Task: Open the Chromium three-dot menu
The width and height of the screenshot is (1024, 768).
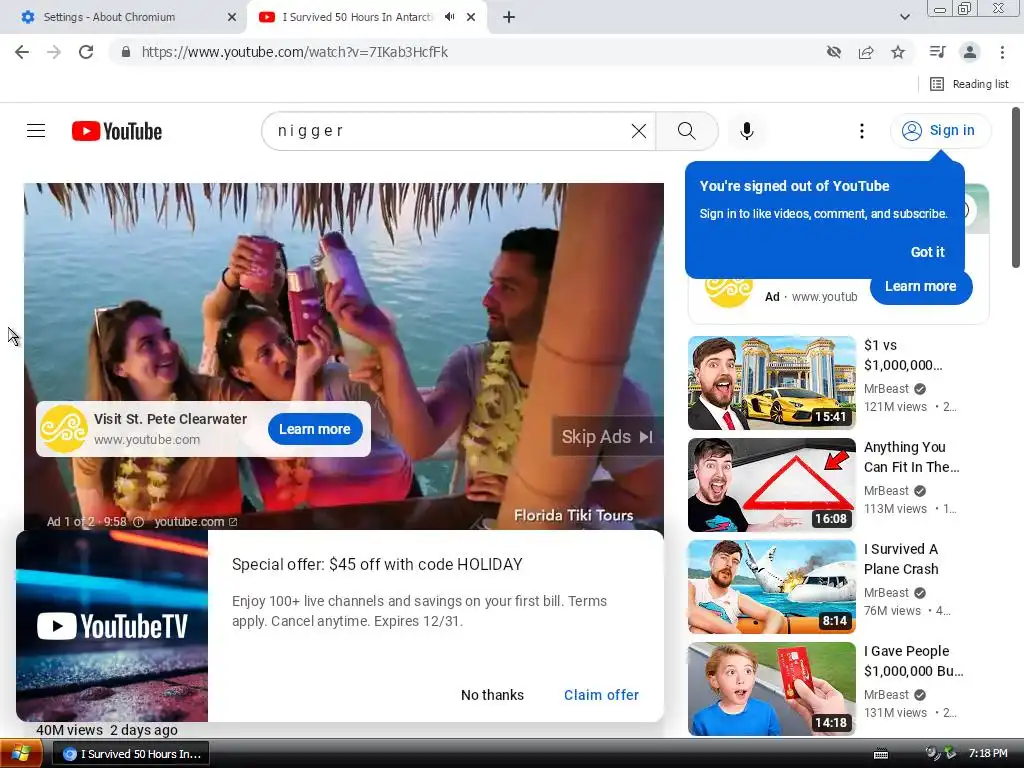Action: coord(1002,52)
